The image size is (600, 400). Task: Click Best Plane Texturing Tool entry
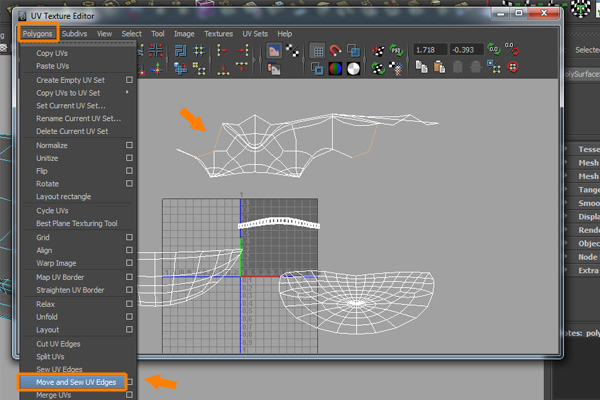pyautogui.click(x=76, y=224)
